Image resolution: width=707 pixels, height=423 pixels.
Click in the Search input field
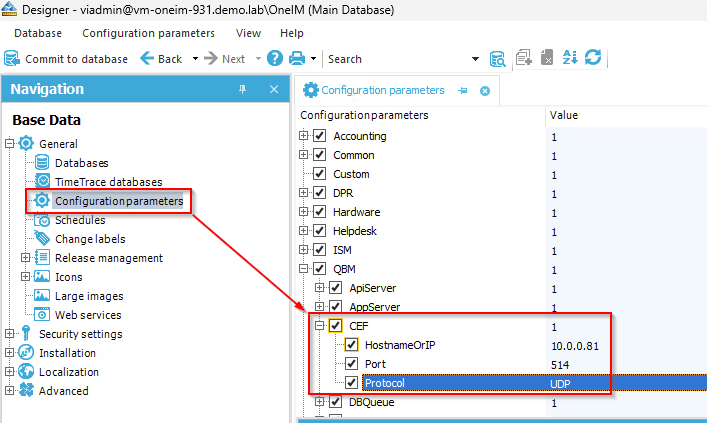399,59
